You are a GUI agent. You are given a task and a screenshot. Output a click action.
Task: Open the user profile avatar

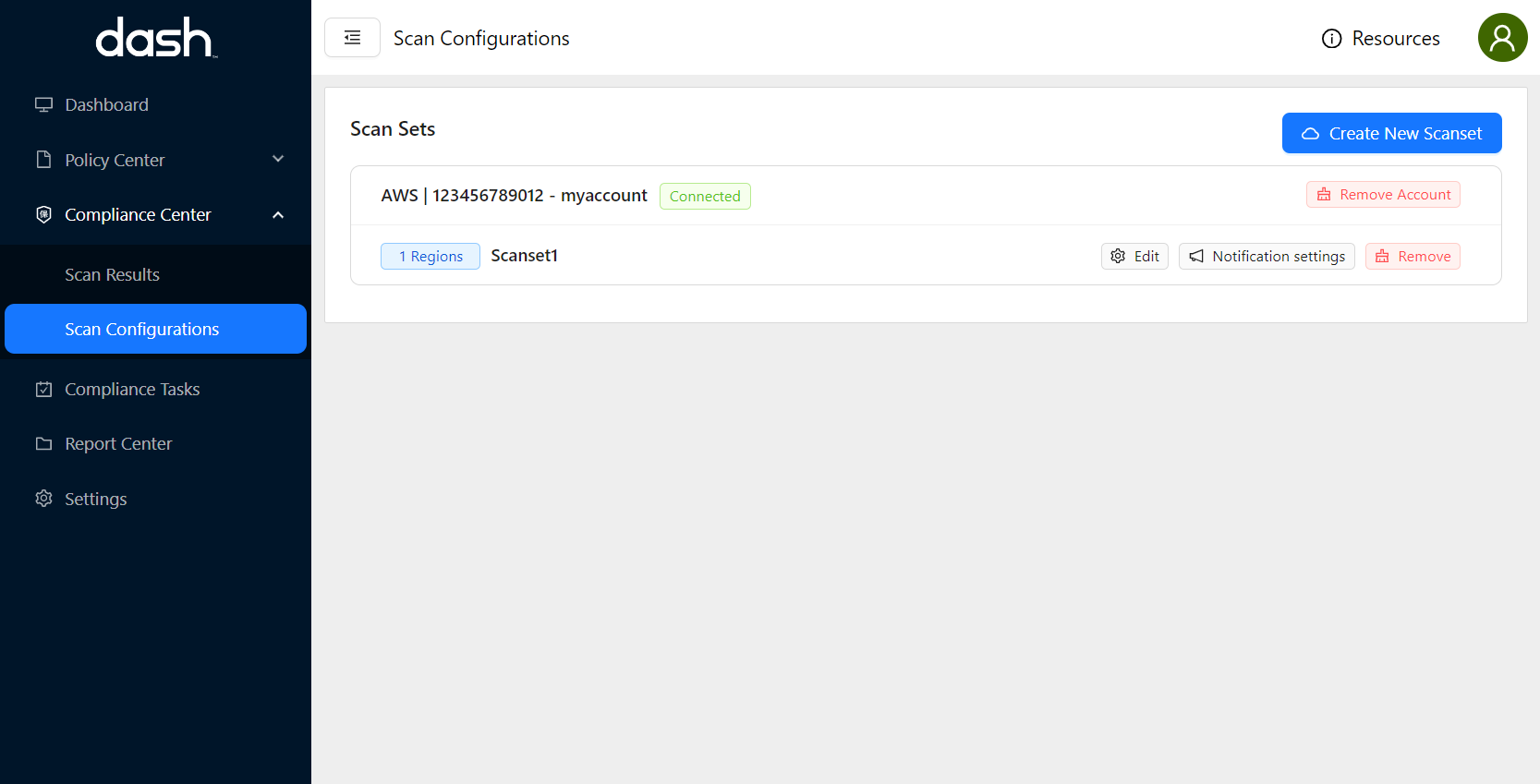tap(1502, 38)
